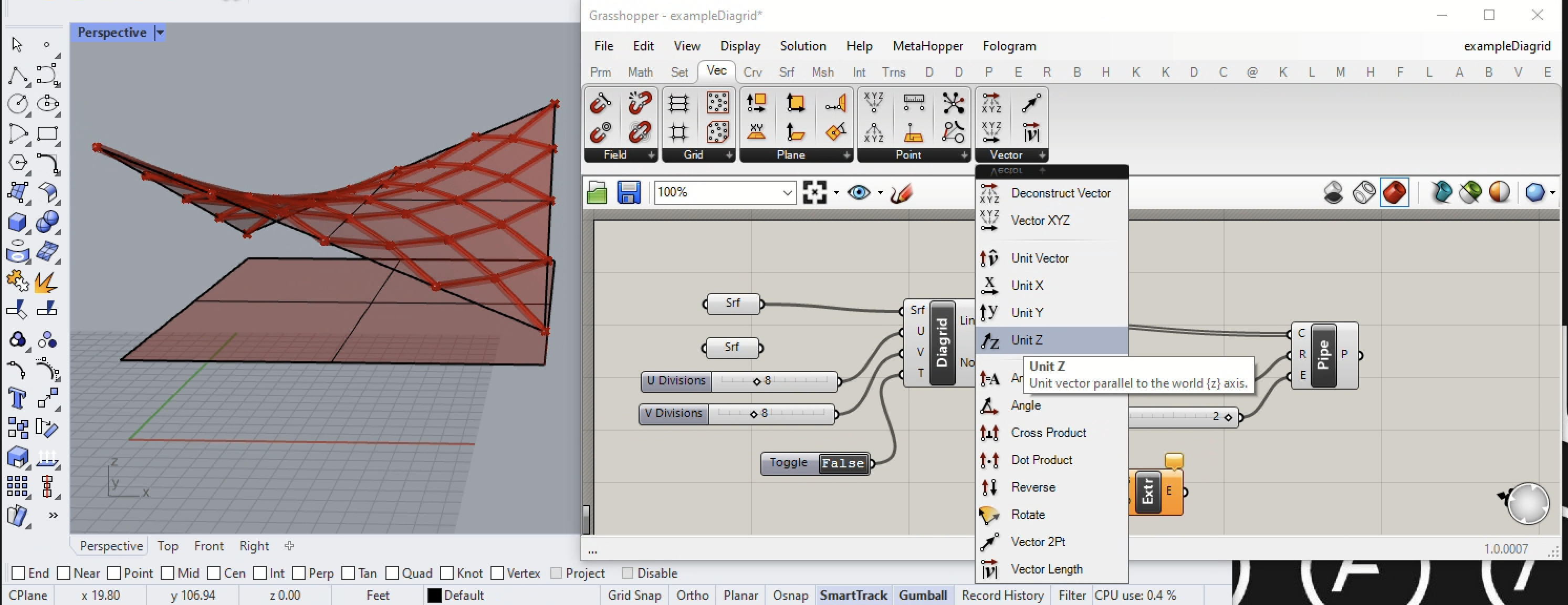
Task: Click the Grasshopper Save file icon
Action: coord(628,193)
